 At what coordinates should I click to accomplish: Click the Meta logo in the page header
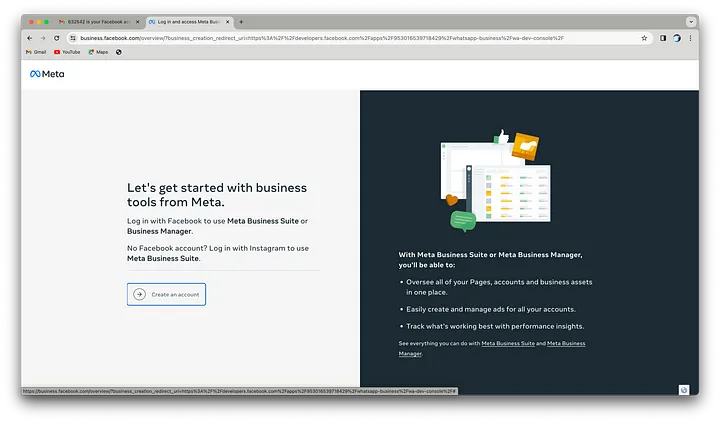pos(47,74)
